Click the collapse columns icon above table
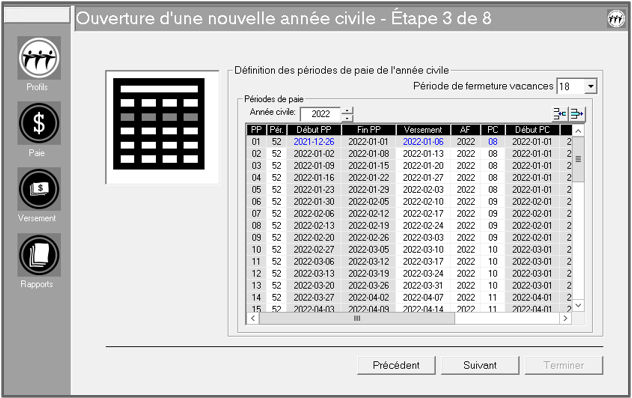 [560, 114]
